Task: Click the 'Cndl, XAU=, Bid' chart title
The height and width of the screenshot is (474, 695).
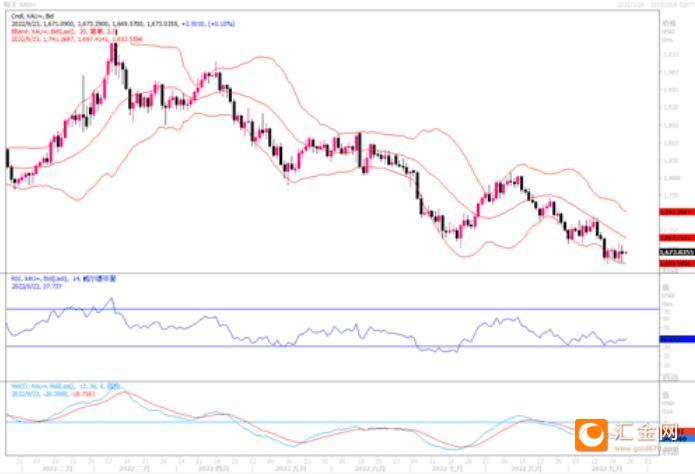Action: tap(32, 16)
